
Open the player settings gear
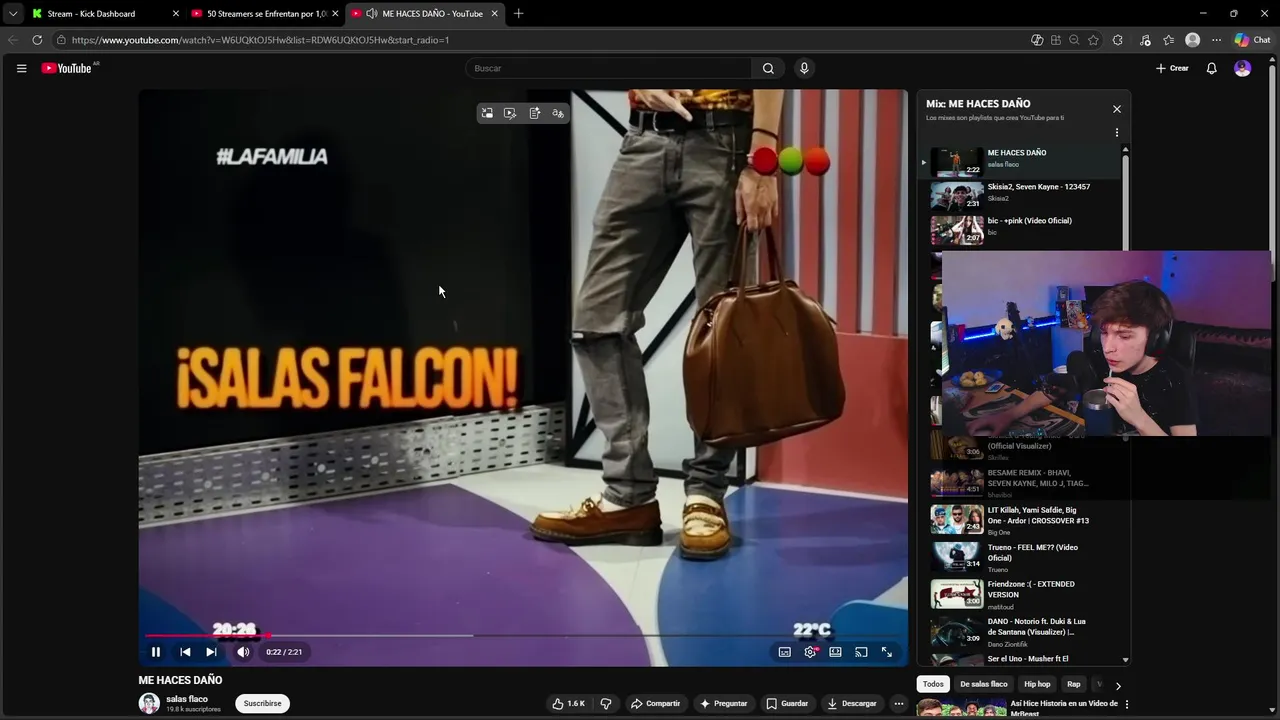pyautogui.click(x=811, y=652)
